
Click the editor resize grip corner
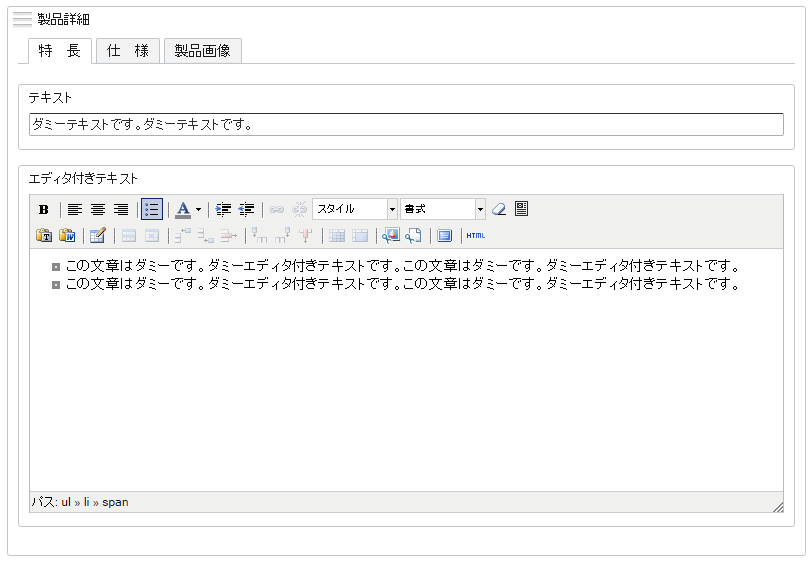pos(778,507)
